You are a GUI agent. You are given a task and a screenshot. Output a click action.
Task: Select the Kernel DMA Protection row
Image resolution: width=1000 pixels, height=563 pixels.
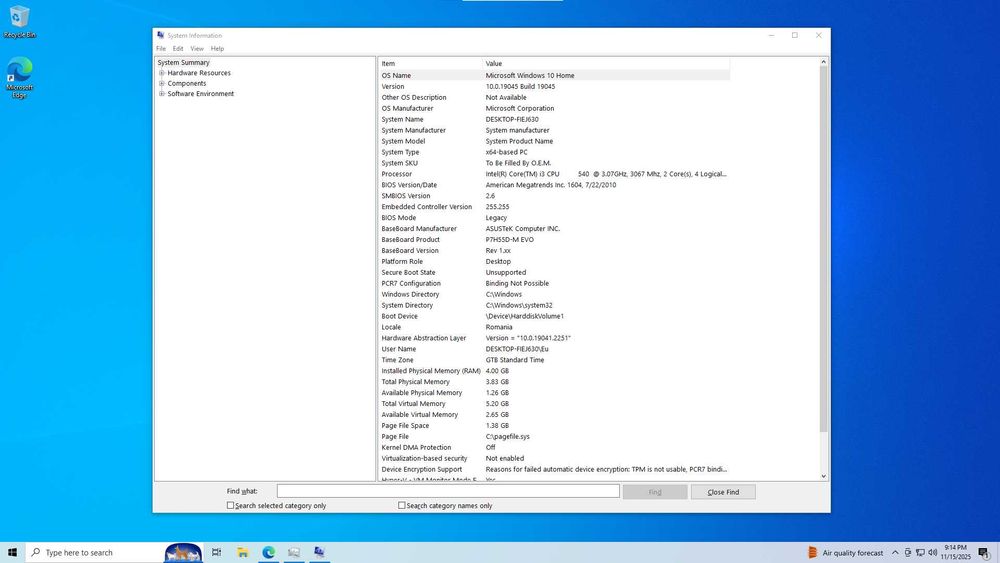coord(554,447)
